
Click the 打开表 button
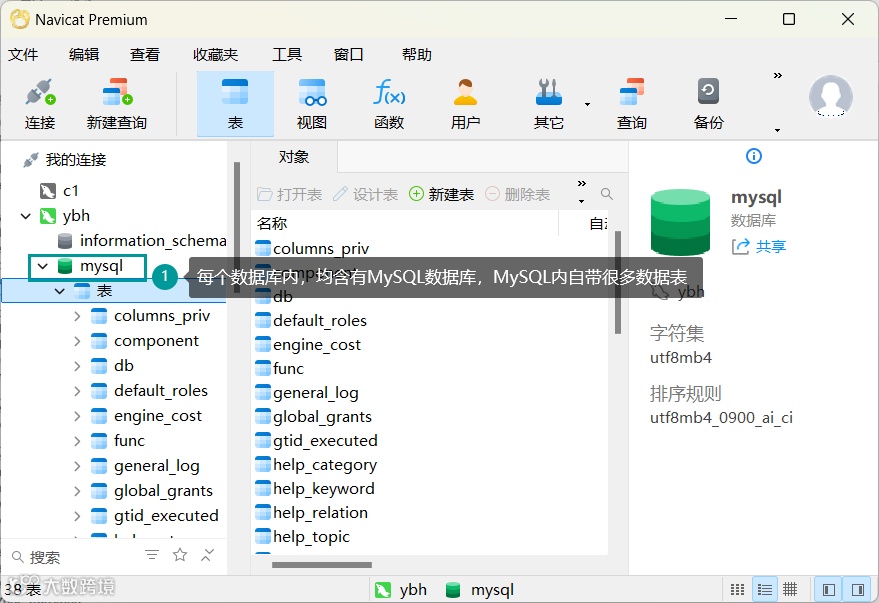pyautogui.click(x=289, y=194)
